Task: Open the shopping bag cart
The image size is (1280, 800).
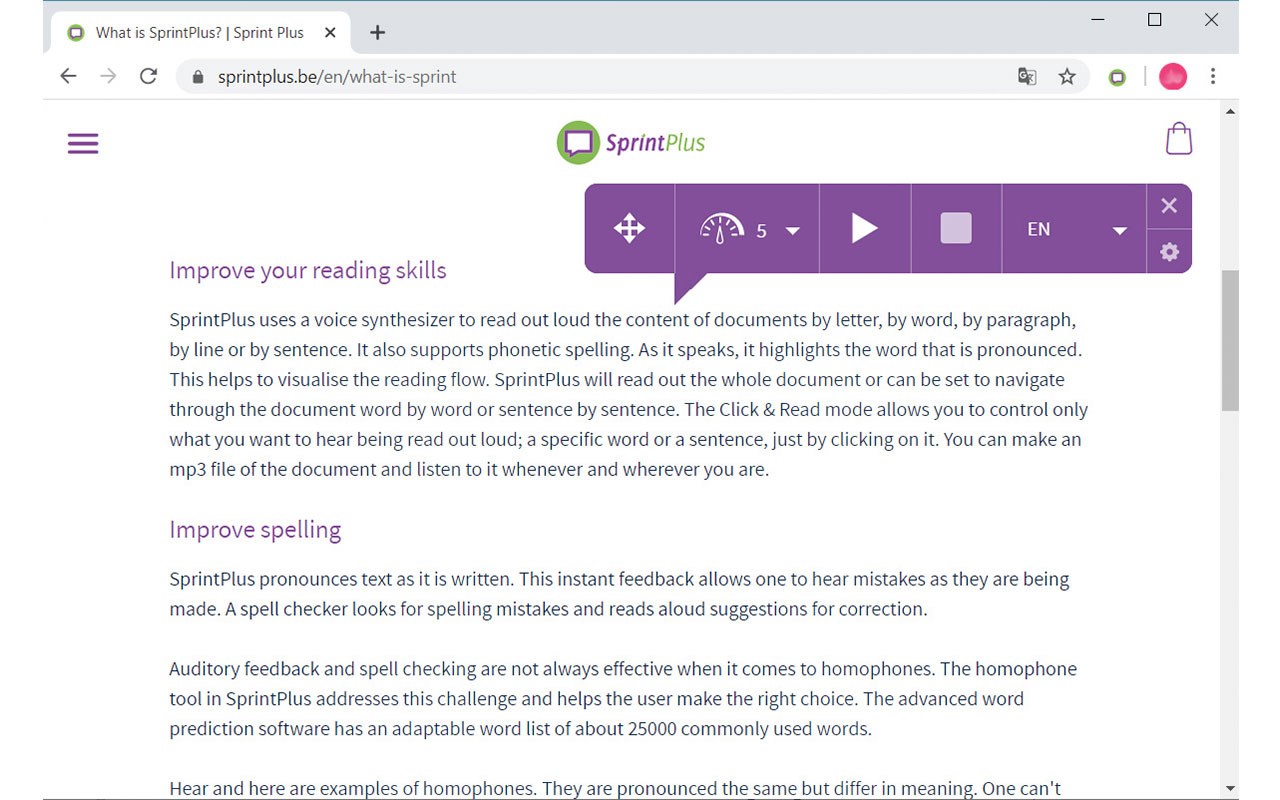Action: (1179, 138)
